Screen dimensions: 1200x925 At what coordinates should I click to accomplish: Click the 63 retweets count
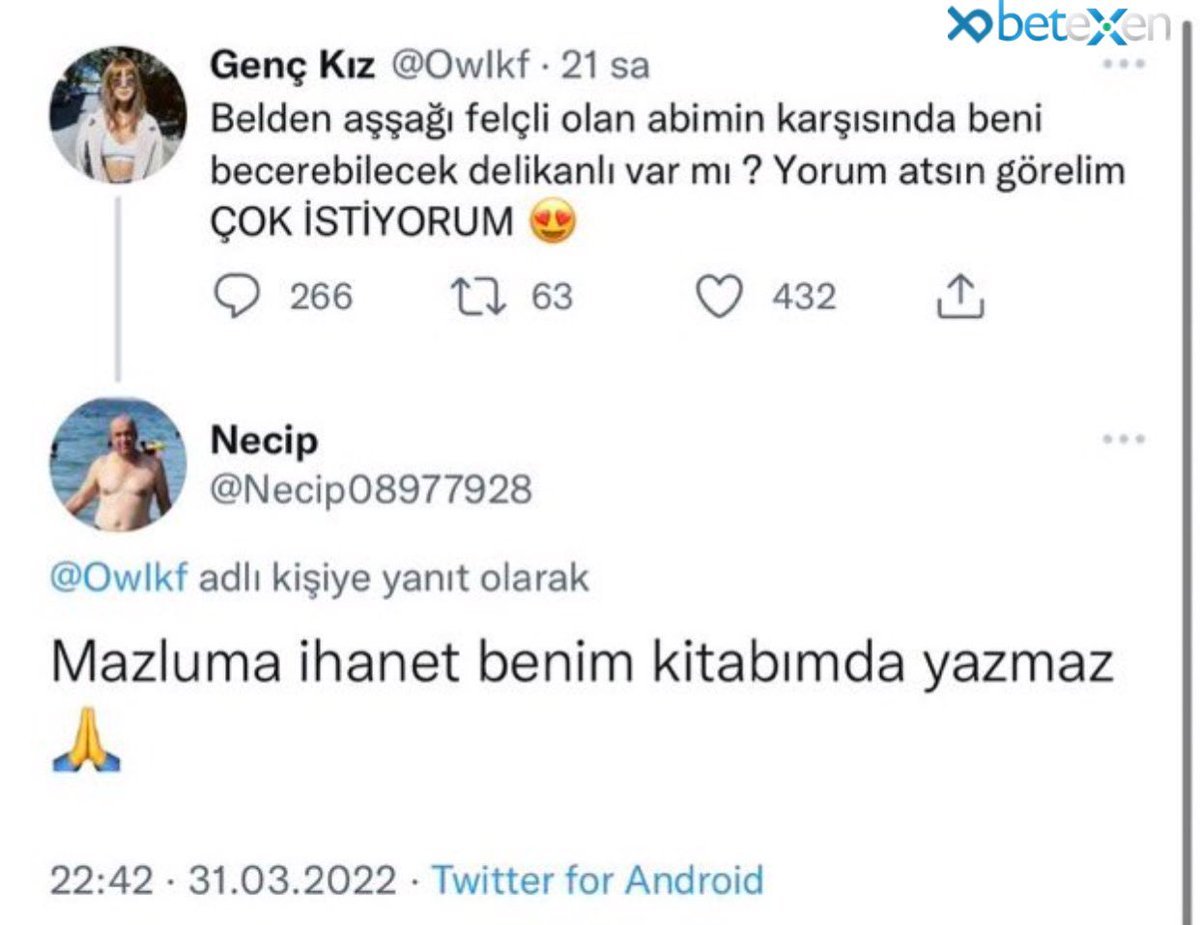(551, 297)
